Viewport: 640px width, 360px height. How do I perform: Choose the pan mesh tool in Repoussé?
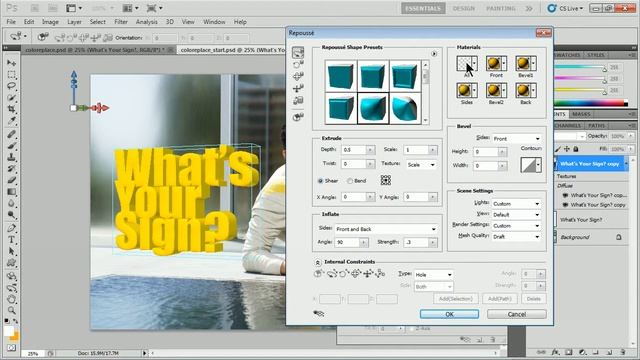tap(298, 76)
